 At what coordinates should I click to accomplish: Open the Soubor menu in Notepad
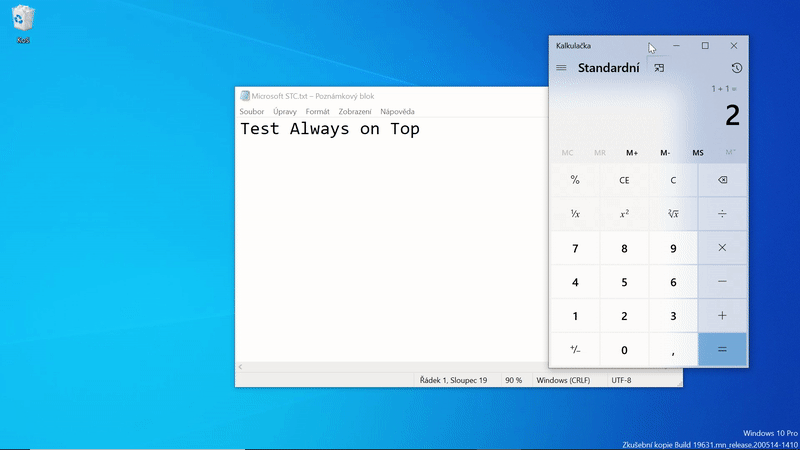coord(252,112)
